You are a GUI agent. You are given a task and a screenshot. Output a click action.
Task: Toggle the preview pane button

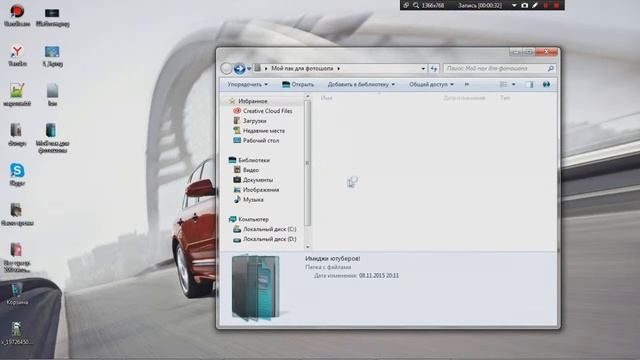529,84
